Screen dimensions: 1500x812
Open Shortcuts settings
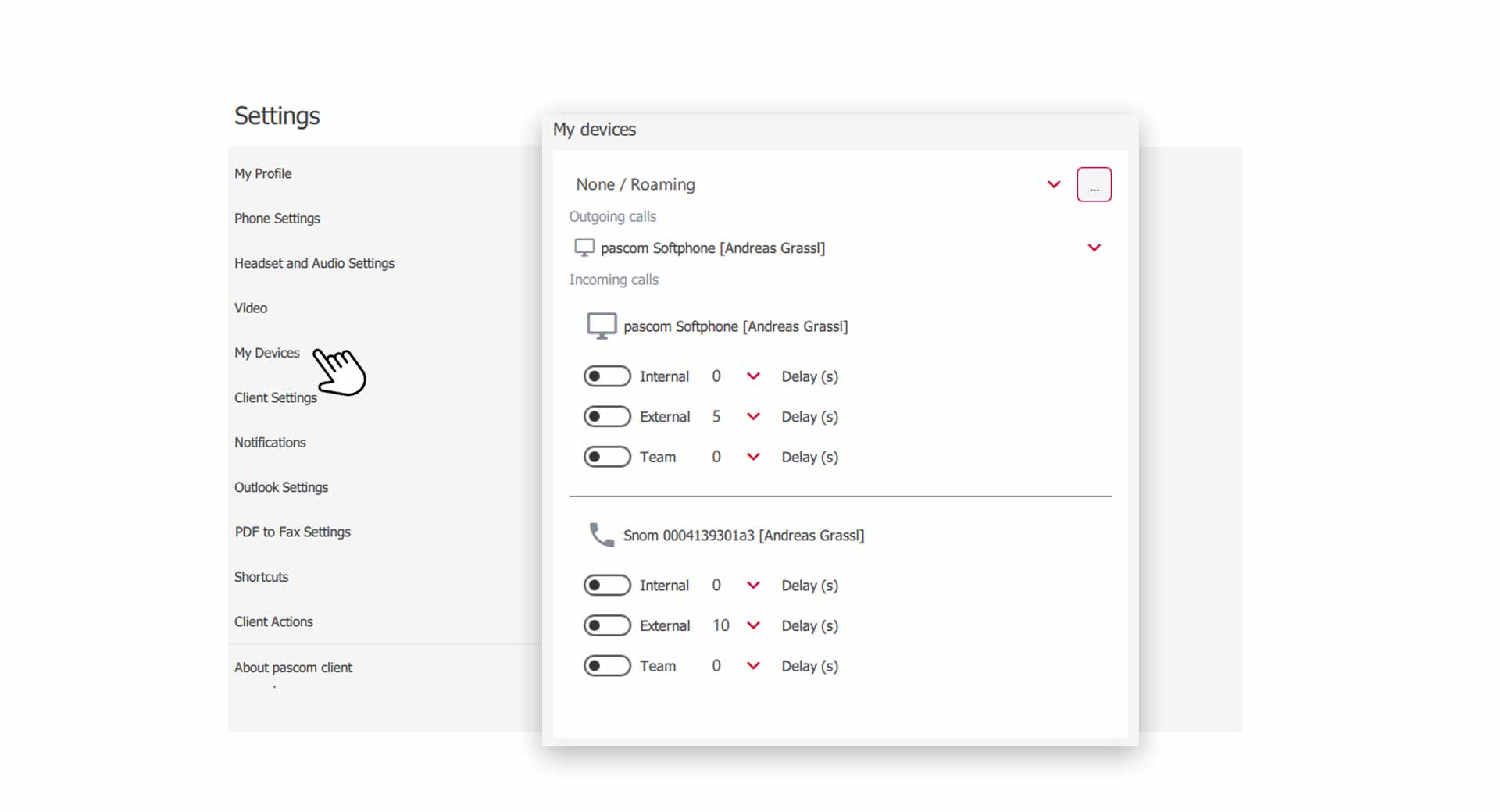[x=261, y=577]
